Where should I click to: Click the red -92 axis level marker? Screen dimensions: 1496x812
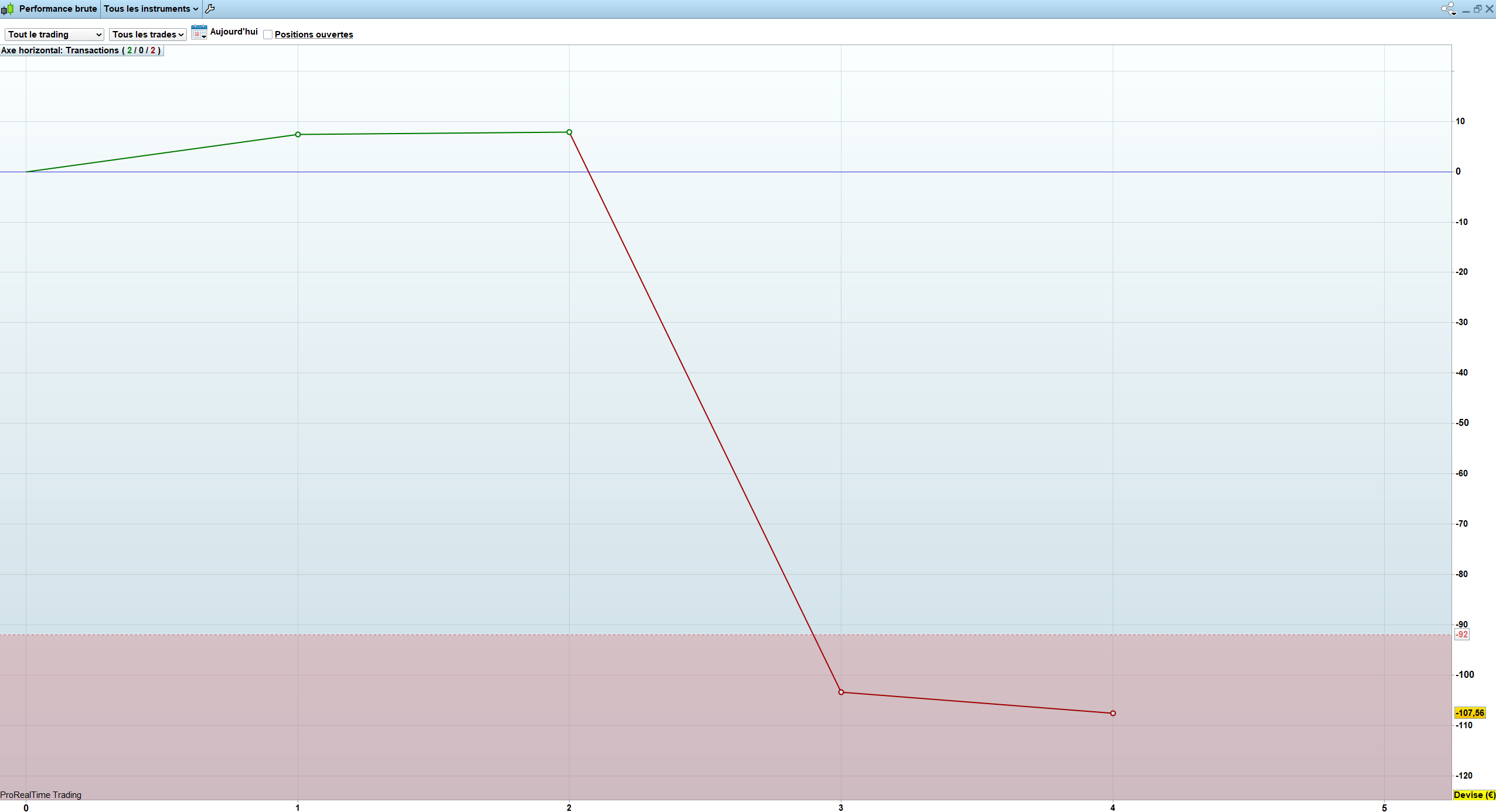1462,634
